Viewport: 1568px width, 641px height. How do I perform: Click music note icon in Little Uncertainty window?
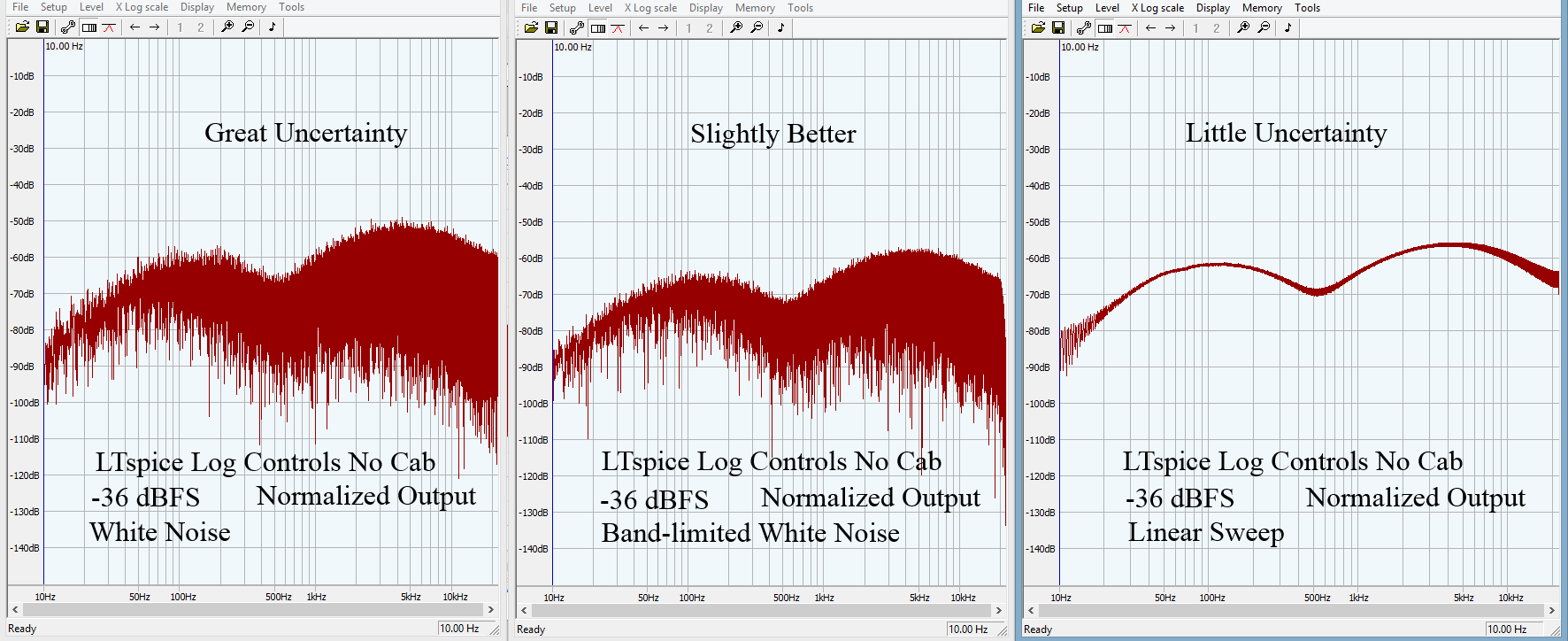[1288, 27]
